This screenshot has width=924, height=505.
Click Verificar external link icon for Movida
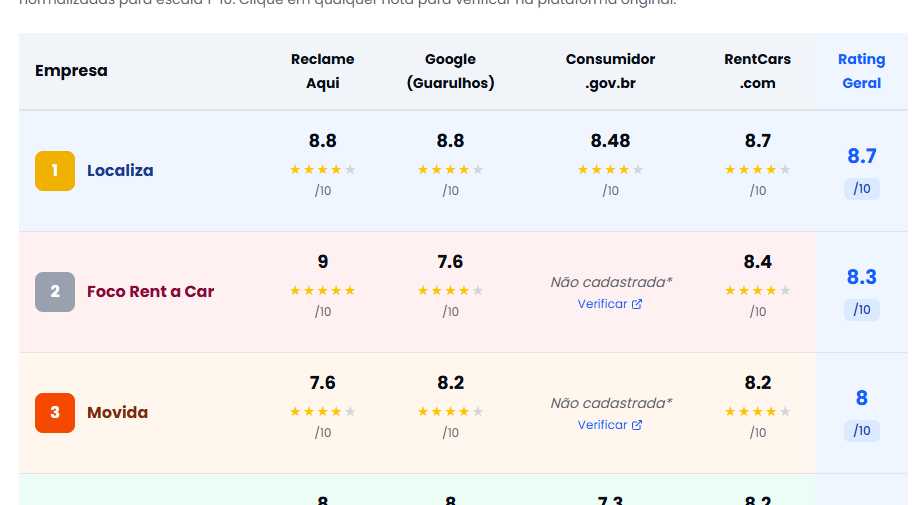click(637, 425)
